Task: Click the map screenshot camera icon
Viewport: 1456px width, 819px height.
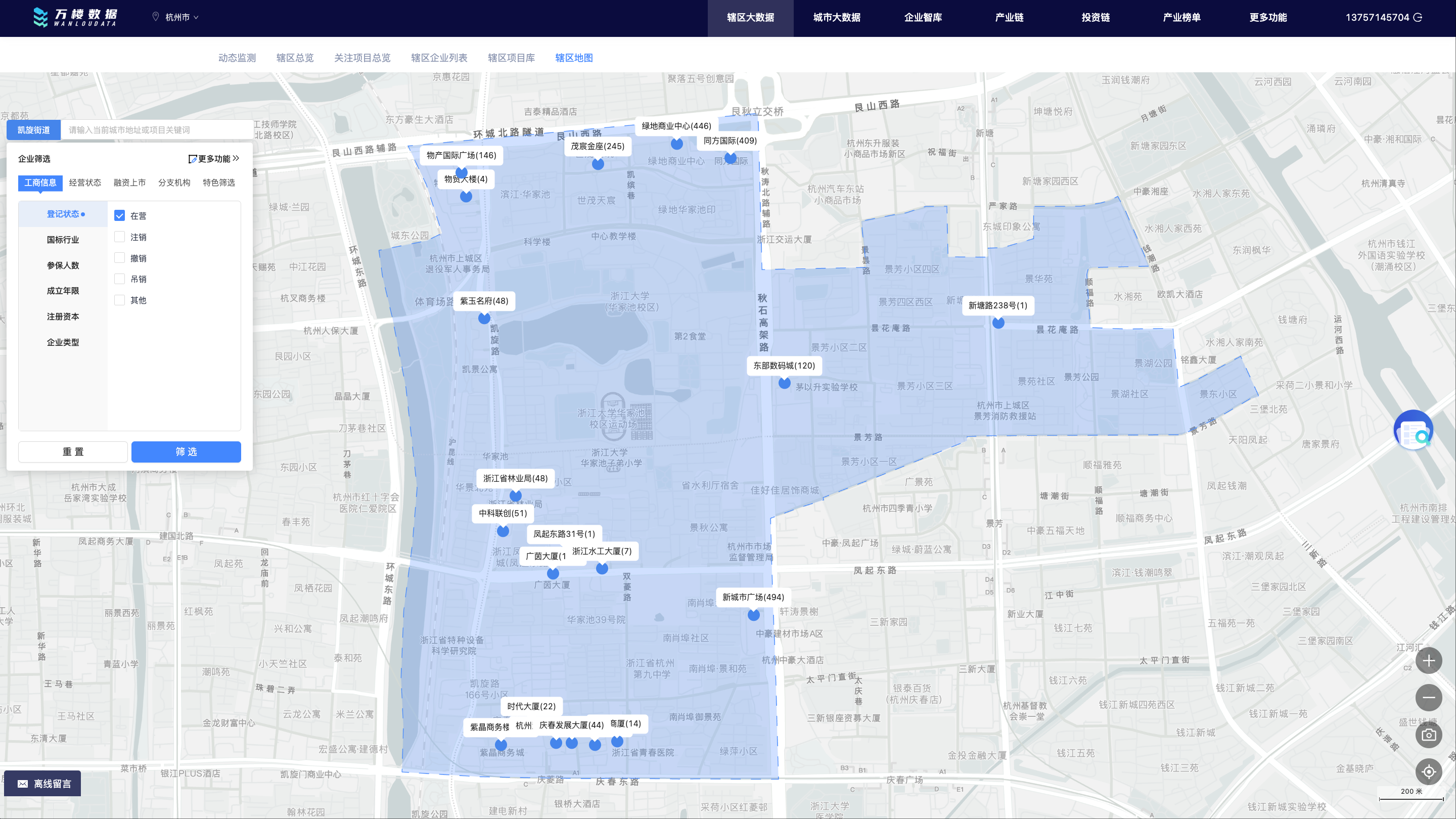Action: pyautogui.click(x=1428, y=735)
